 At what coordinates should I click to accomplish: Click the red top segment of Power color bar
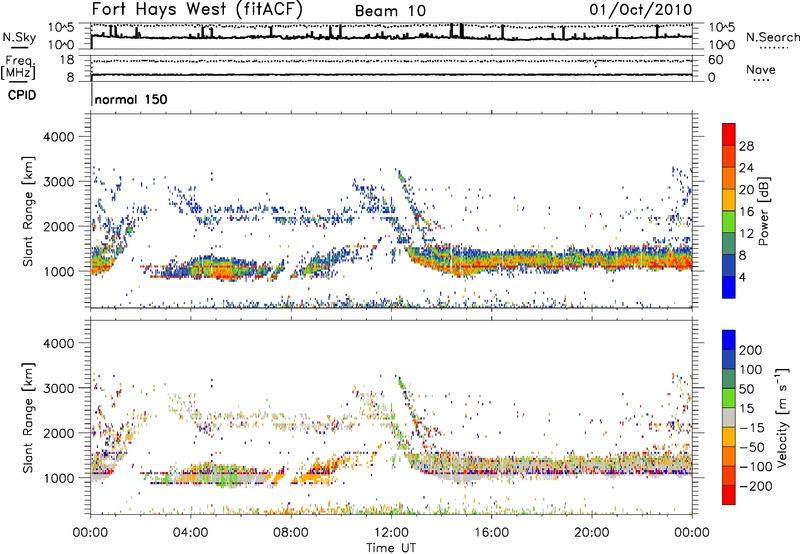click(729, 134)
